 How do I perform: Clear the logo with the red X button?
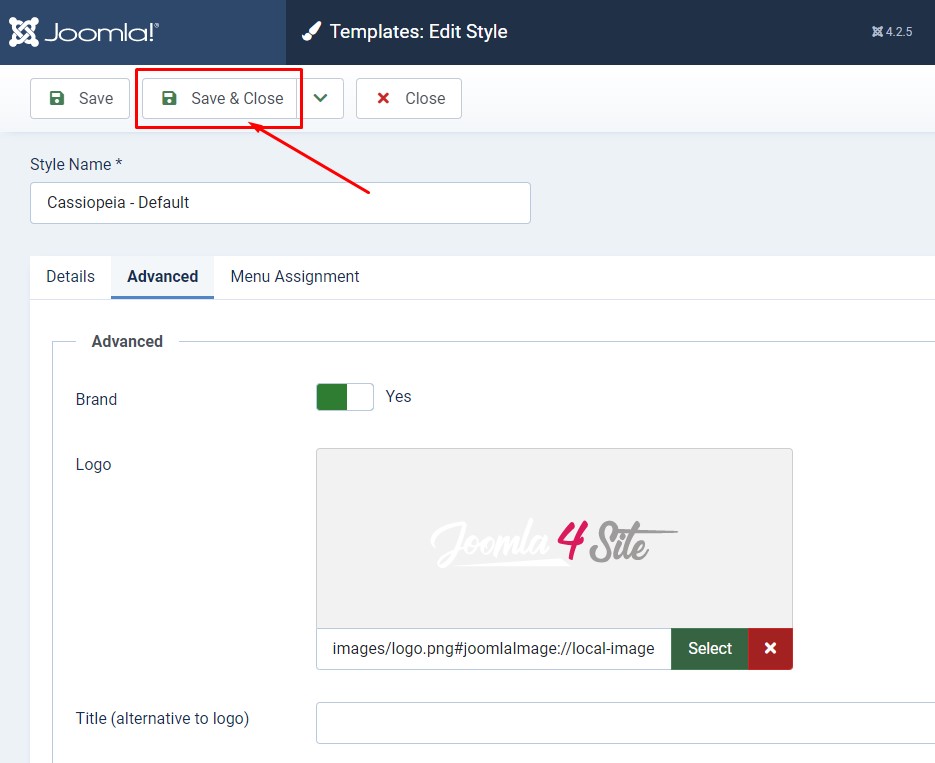(770, 648)
